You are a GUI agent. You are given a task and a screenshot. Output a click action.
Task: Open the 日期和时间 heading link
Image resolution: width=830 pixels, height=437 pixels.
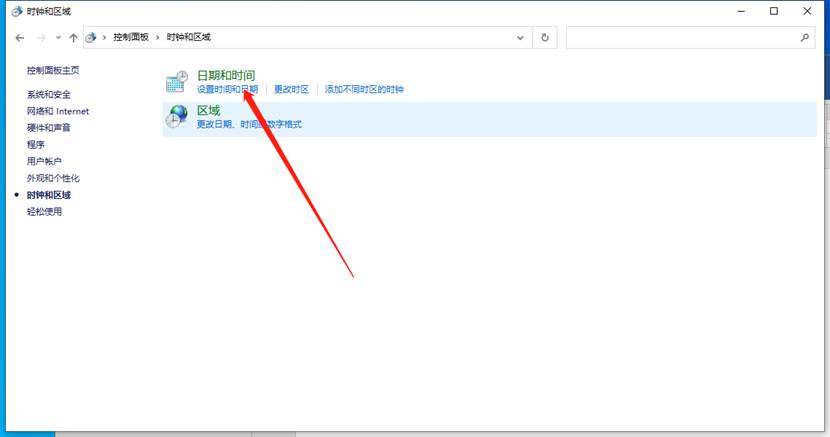tap(226, 75)
